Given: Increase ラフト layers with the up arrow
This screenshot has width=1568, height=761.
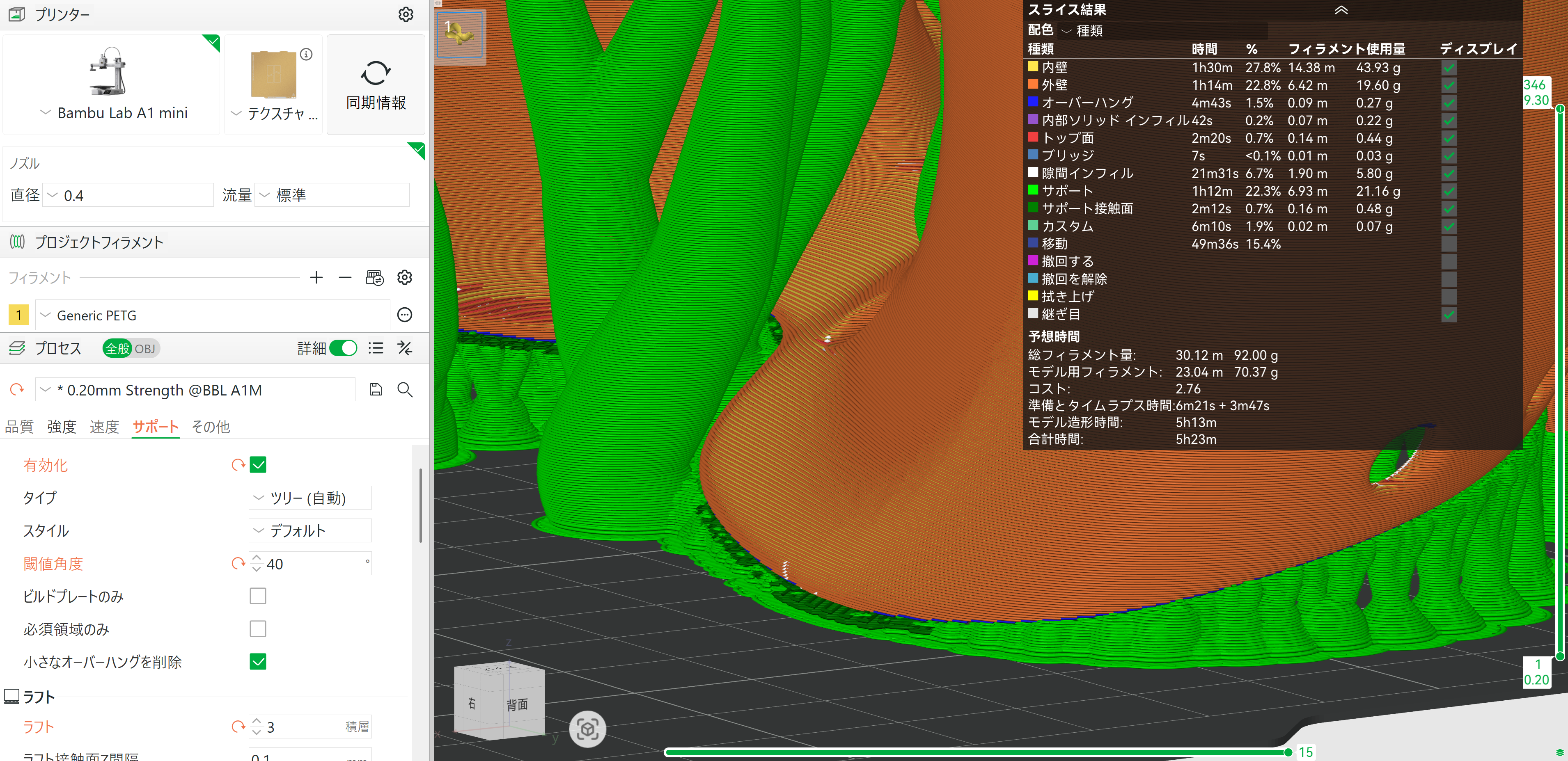Looking at the screenshot, I should pyautogui.click(x=256, y=722).
